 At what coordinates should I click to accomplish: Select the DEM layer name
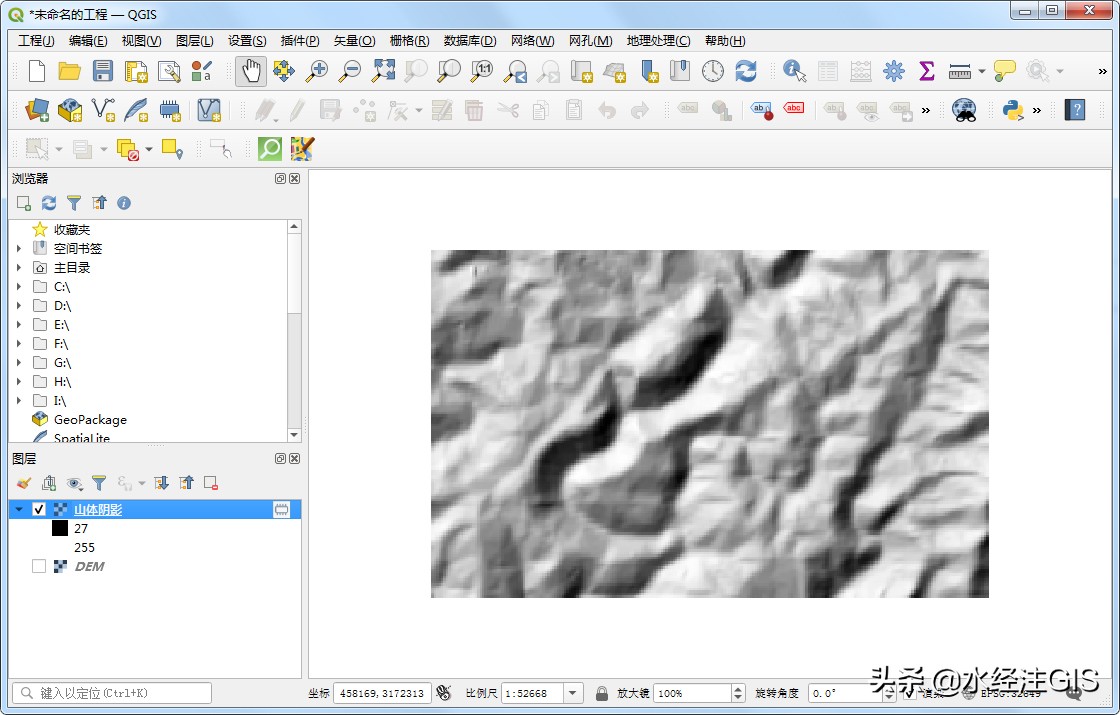89,566
